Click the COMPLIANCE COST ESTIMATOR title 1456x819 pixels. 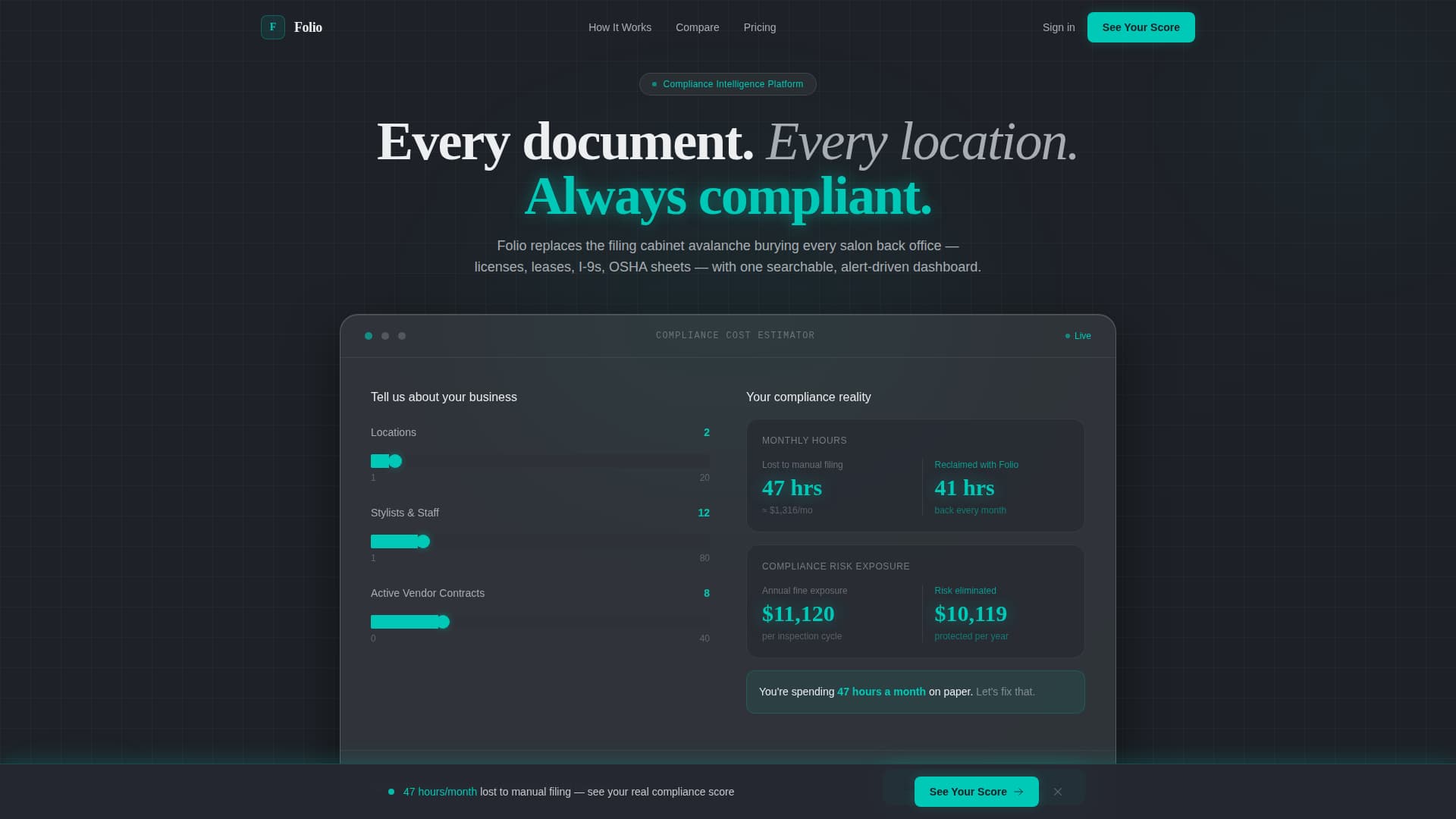tap(735, 335)
